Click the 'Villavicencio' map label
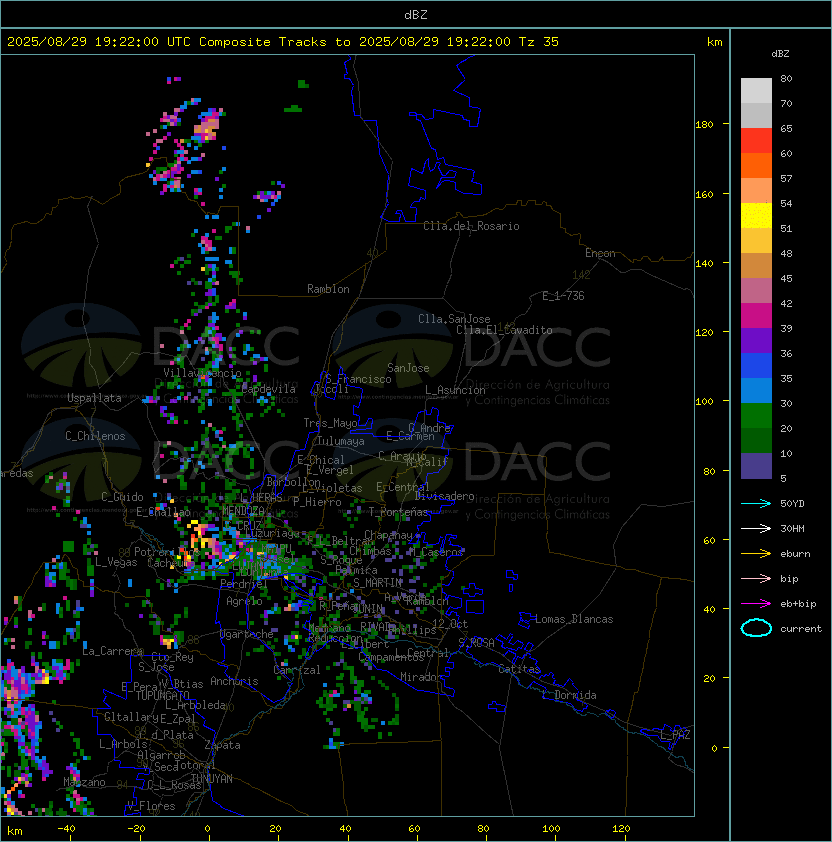This screenshot has height=842, width=832. click(202, 373)
